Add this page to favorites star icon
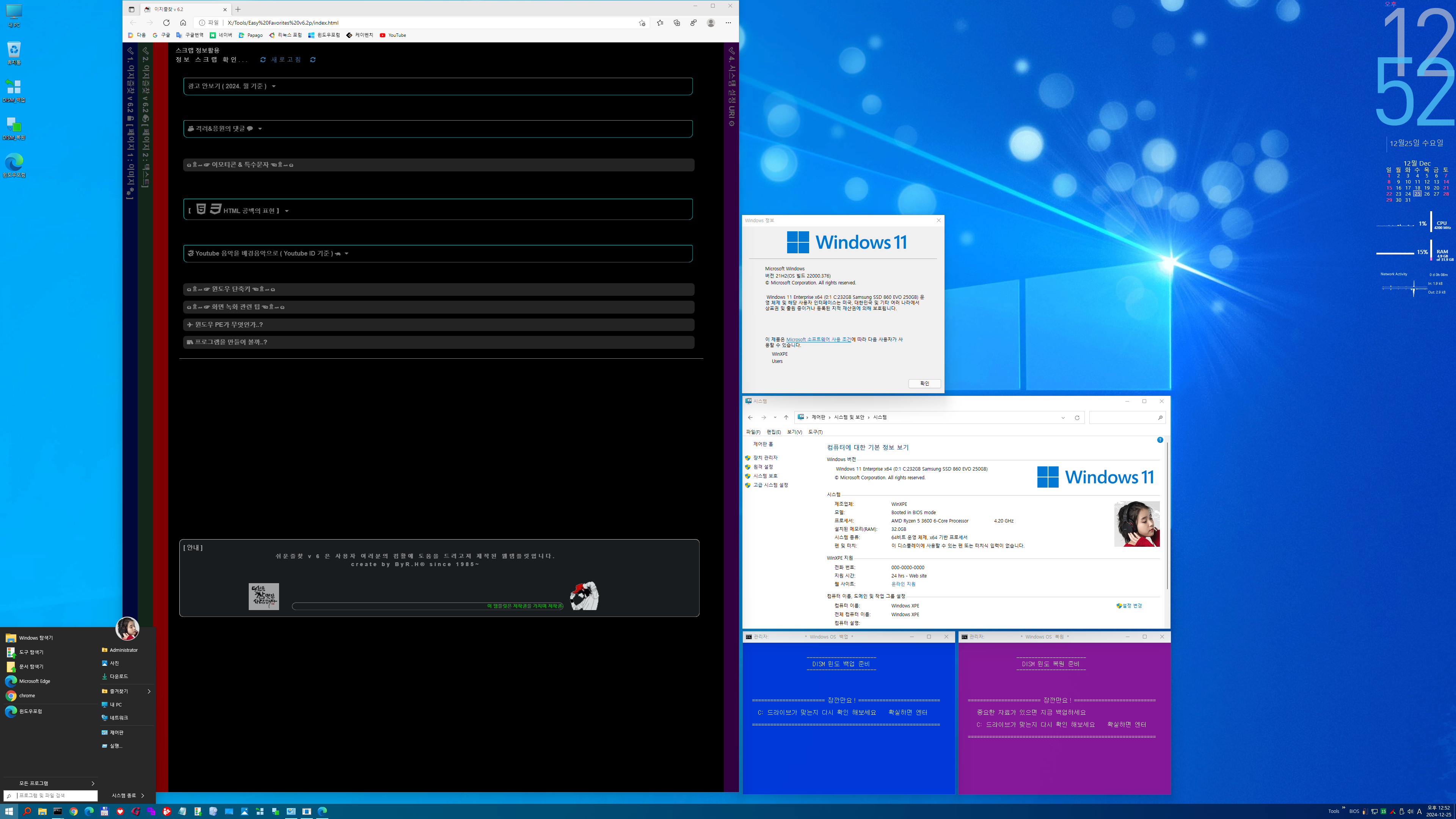 click(x=642, y=23)
